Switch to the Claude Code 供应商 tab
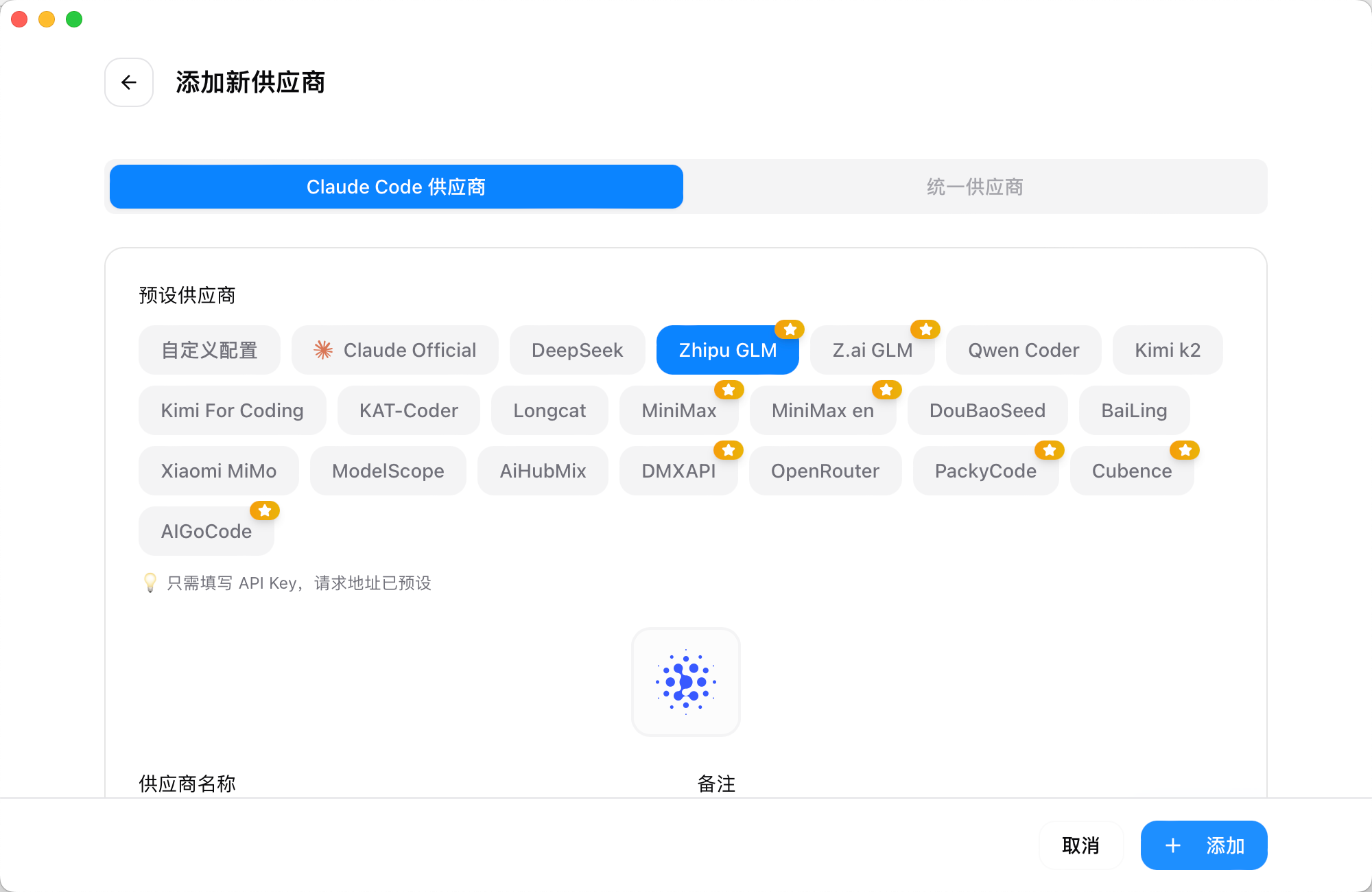The image size is (1372, 892). 396,187
